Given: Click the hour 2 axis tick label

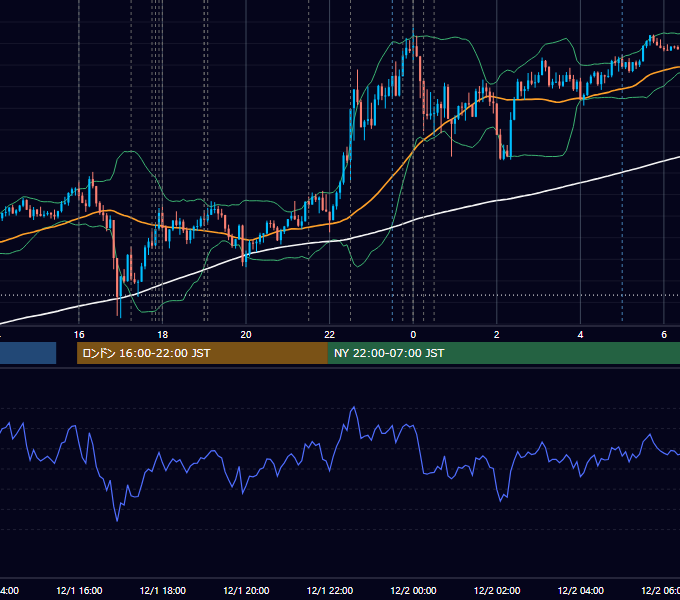Looking at the screenshot, I should (497, 335).
